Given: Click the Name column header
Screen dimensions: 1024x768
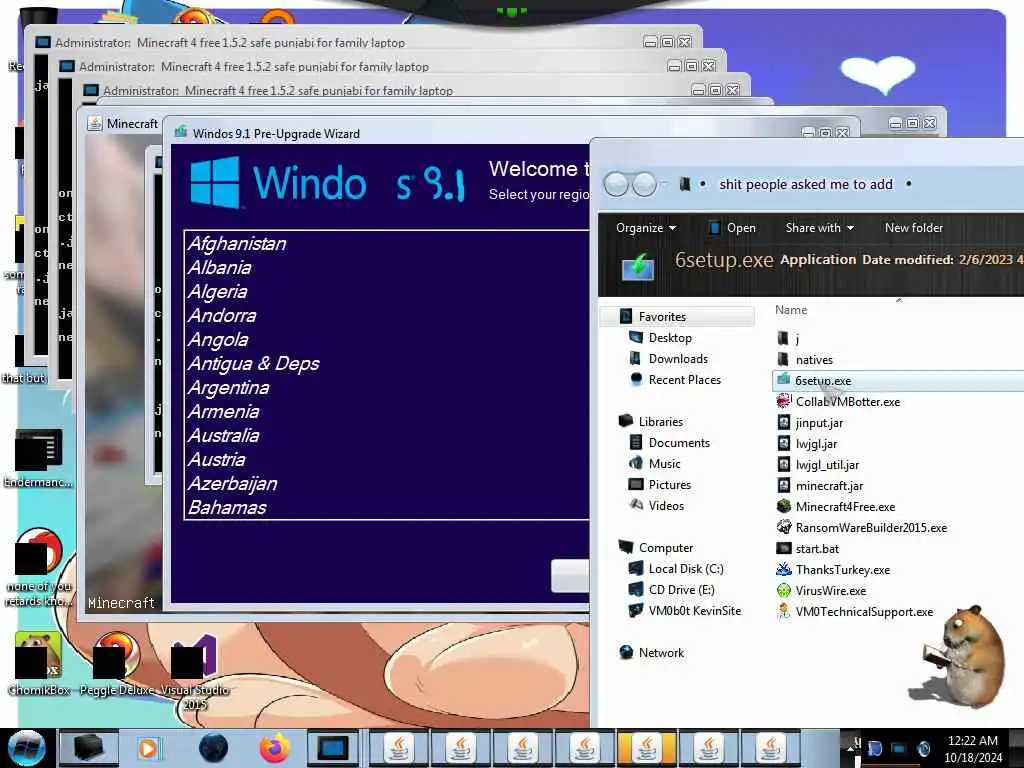Looking at the screenshot, I should pos(791,310).
